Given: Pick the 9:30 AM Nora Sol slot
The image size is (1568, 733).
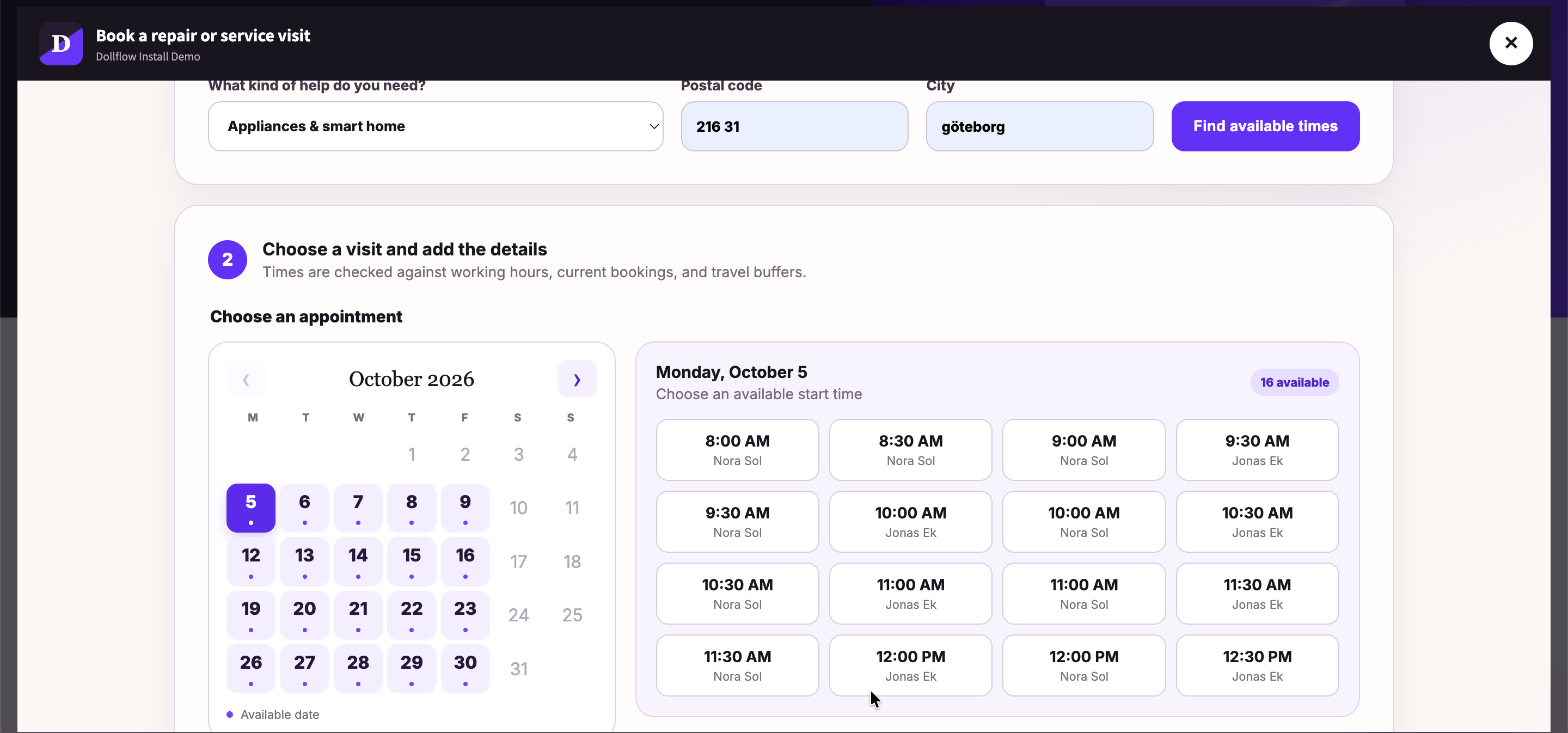Looking at the screenshot, I should (x=737, y=521).
